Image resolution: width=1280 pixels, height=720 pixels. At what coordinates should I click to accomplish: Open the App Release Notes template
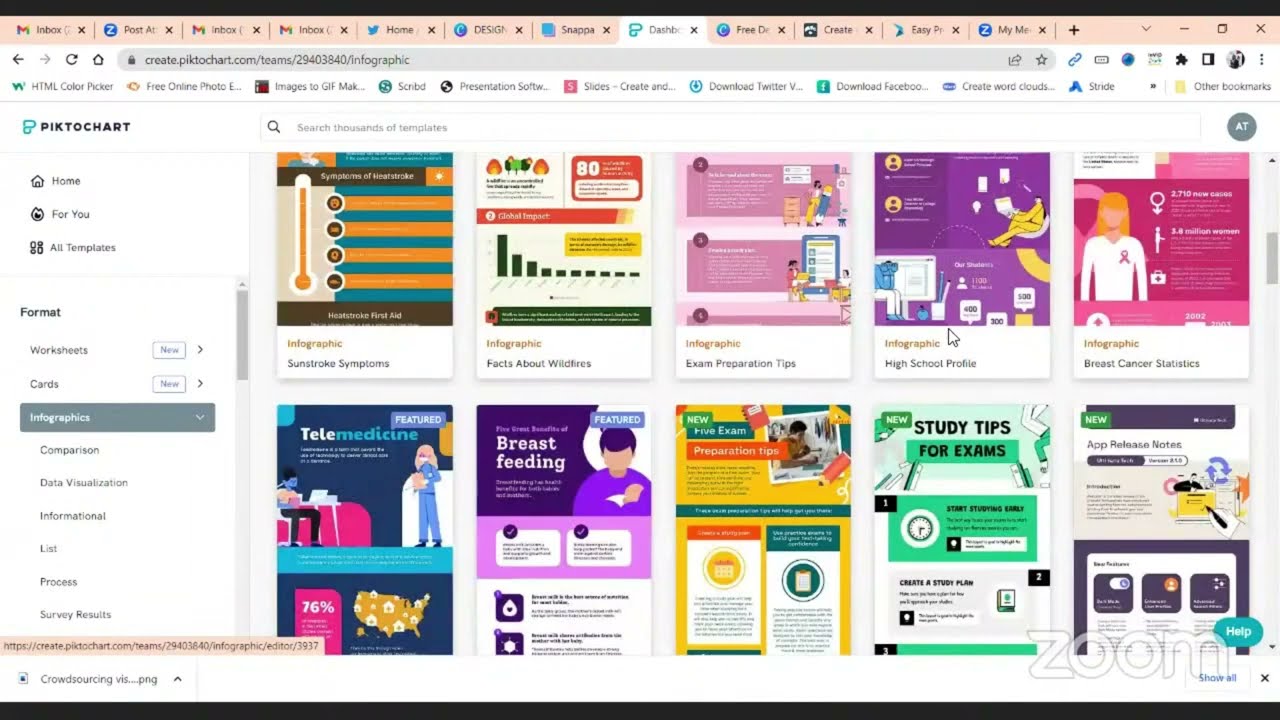pos(1161,530)
